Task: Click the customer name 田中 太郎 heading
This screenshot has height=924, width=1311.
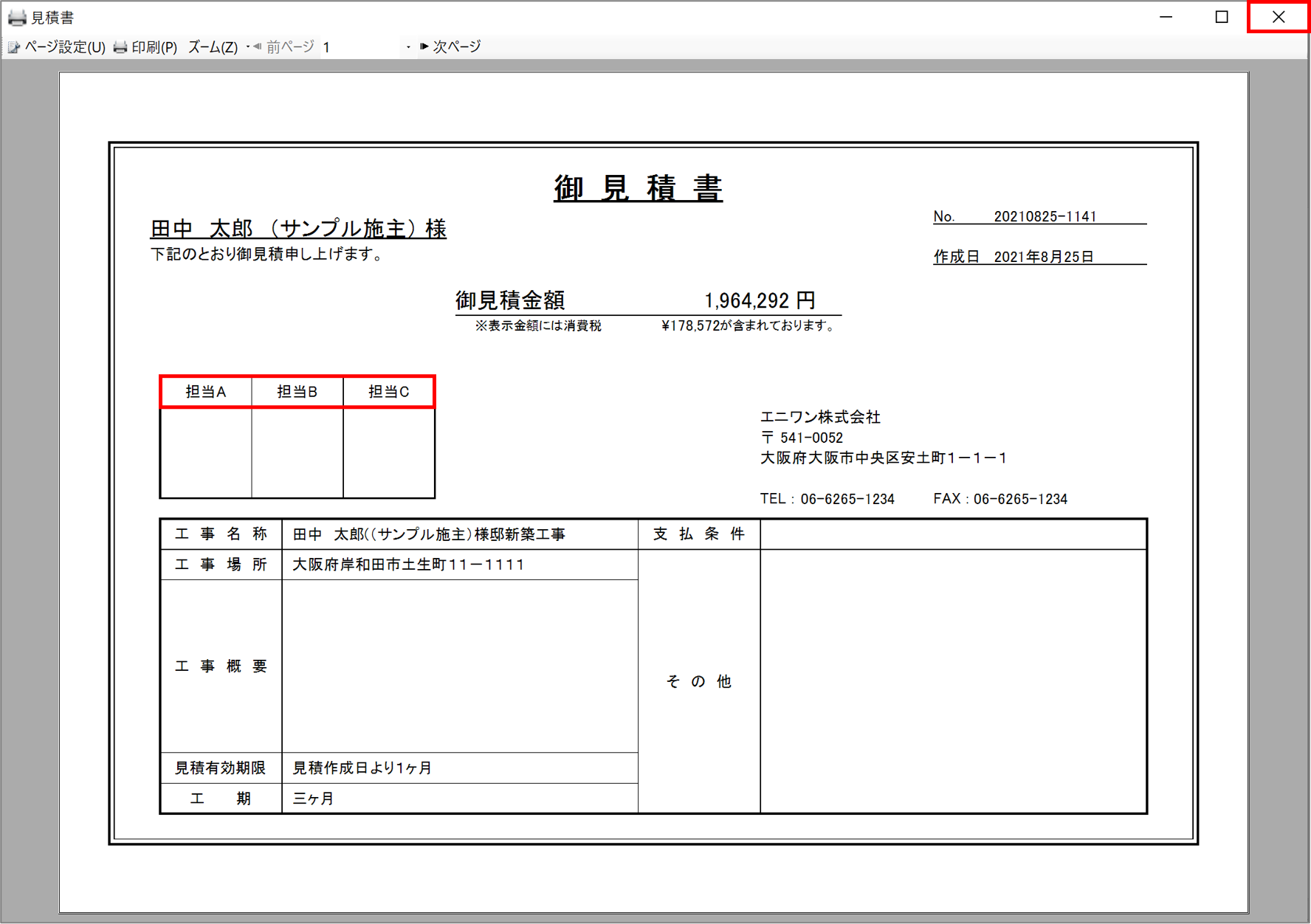Action: [x=298, y=229]
